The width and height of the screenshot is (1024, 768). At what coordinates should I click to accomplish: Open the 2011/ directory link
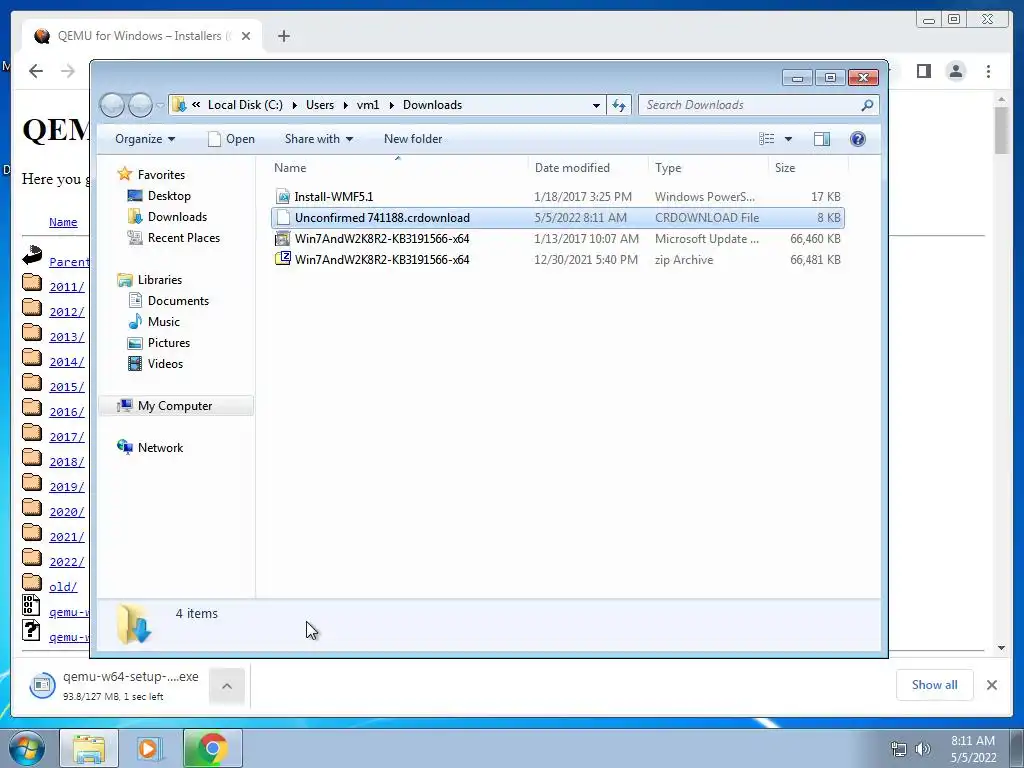67,287
